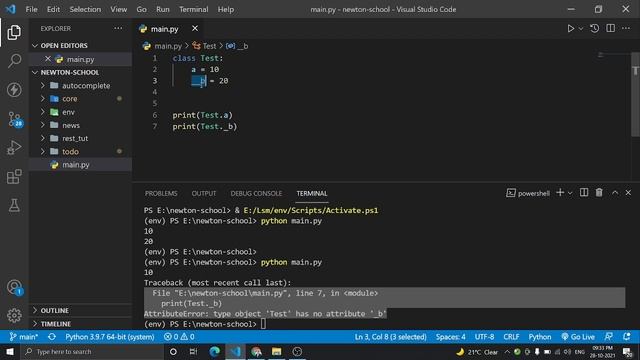Open the View menu
This screenshot has height=360, width=640.
point(118,9)
